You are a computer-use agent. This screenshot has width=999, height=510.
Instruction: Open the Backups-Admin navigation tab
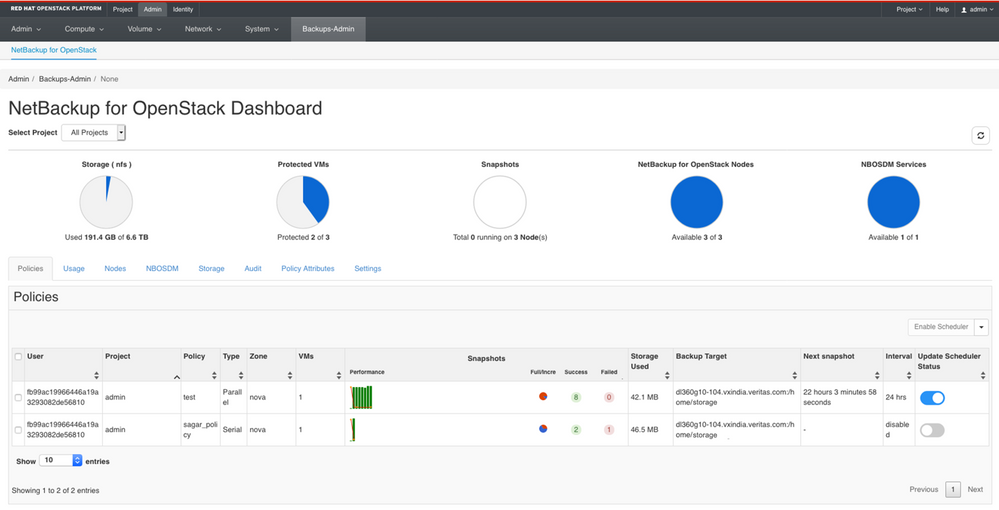pos(328,29)
